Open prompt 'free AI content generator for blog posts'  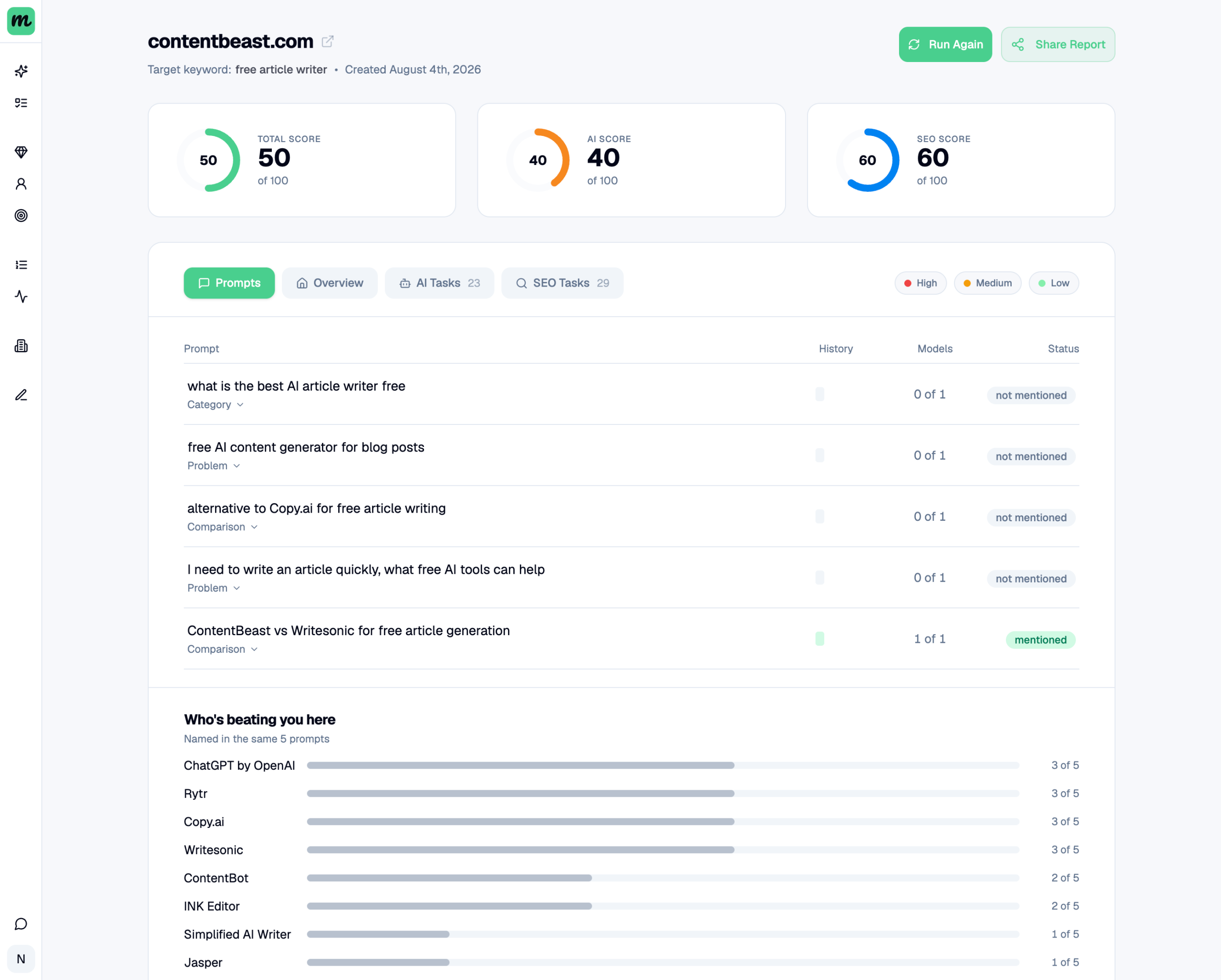(x=306, y=447)
